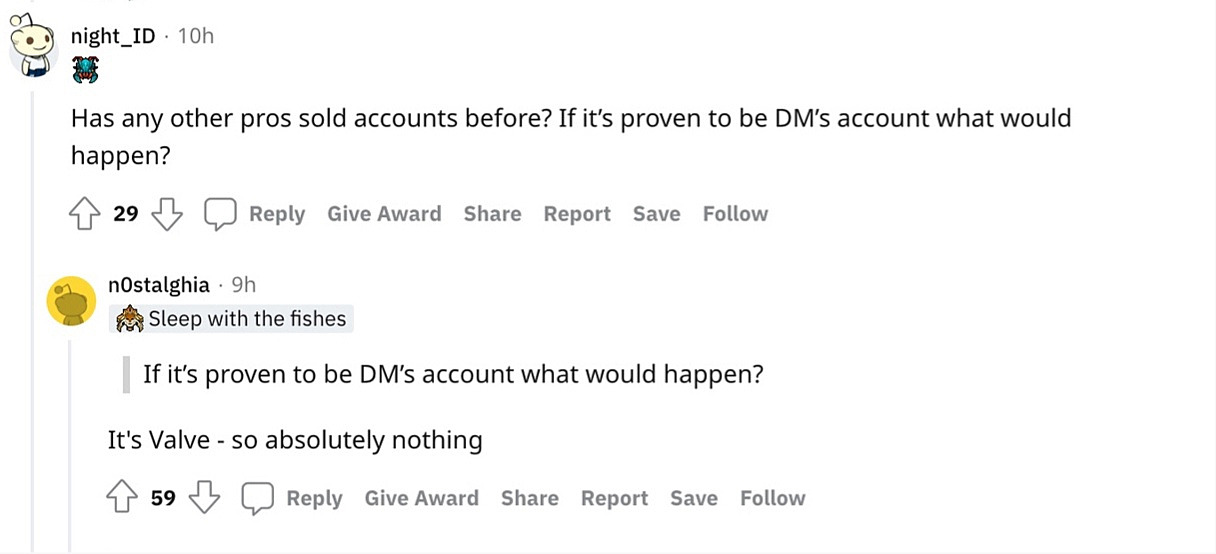Click the 'Sleep with the fishes' flair
Image resolution: width=1216 pixels, height=554 pixels.
pyautogui.click(x=232, y=319)
